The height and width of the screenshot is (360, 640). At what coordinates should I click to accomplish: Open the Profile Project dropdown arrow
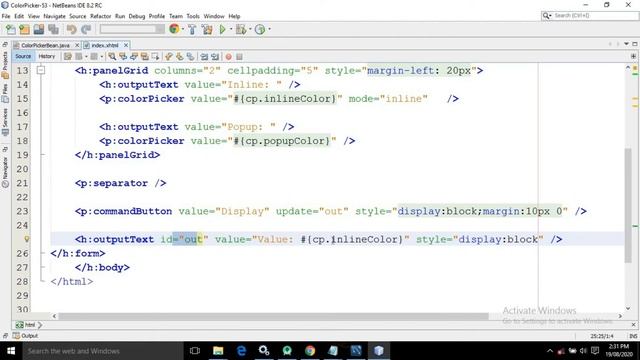[269, 29]
